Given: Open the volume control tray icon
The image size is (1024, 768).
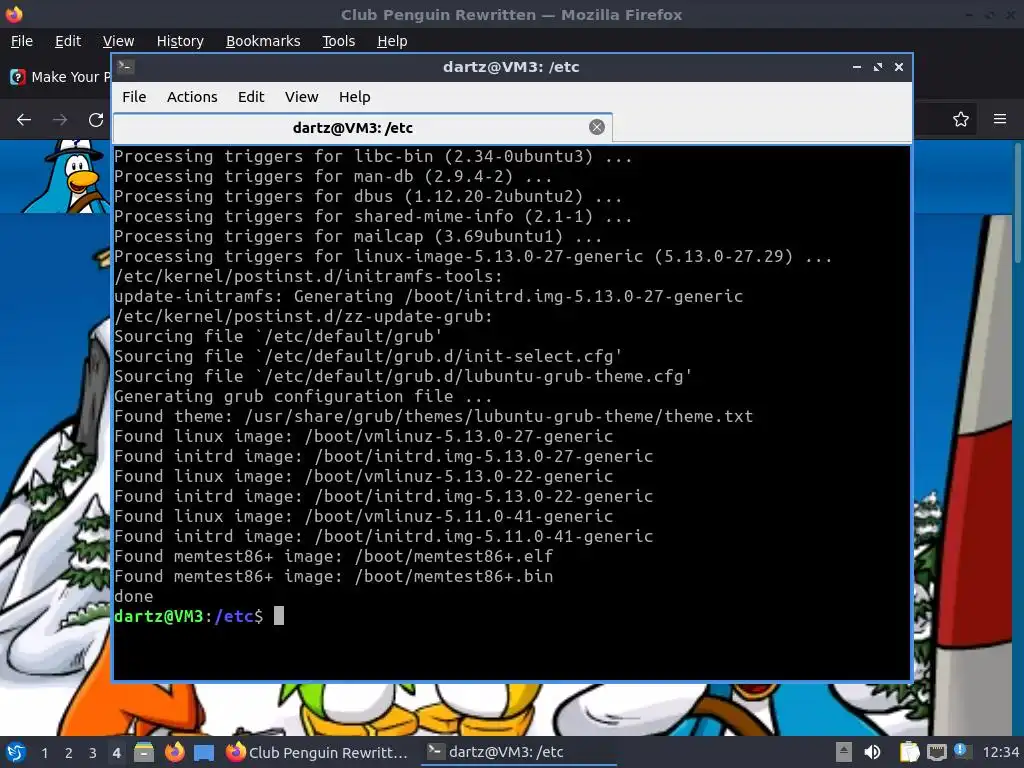Looking at the screenshot, I should coord(872,752).
